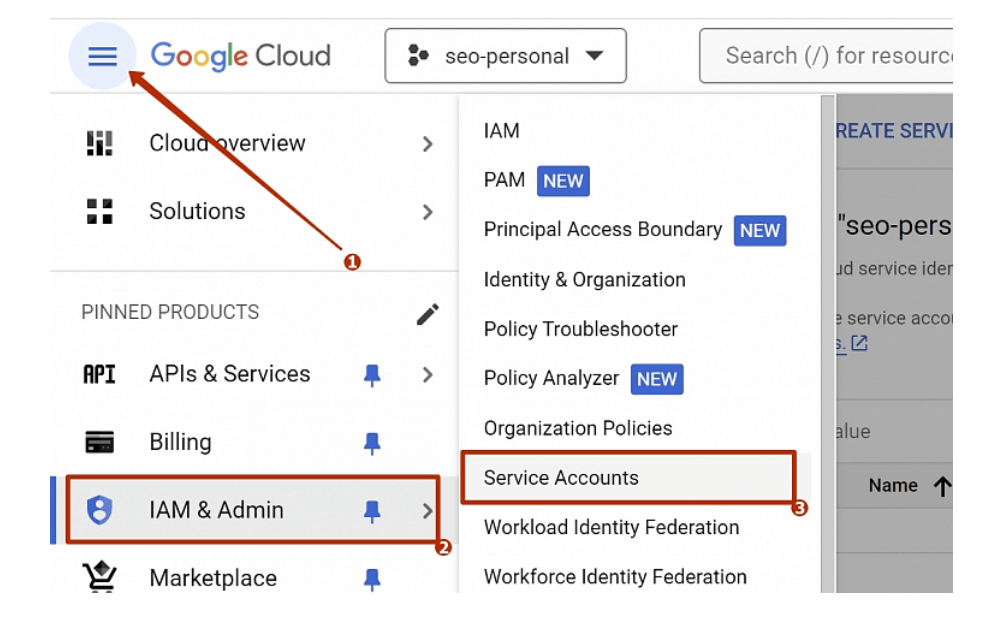Click the APIs & Services API icon
The image size is (1002, 644).
coord(99,374)
